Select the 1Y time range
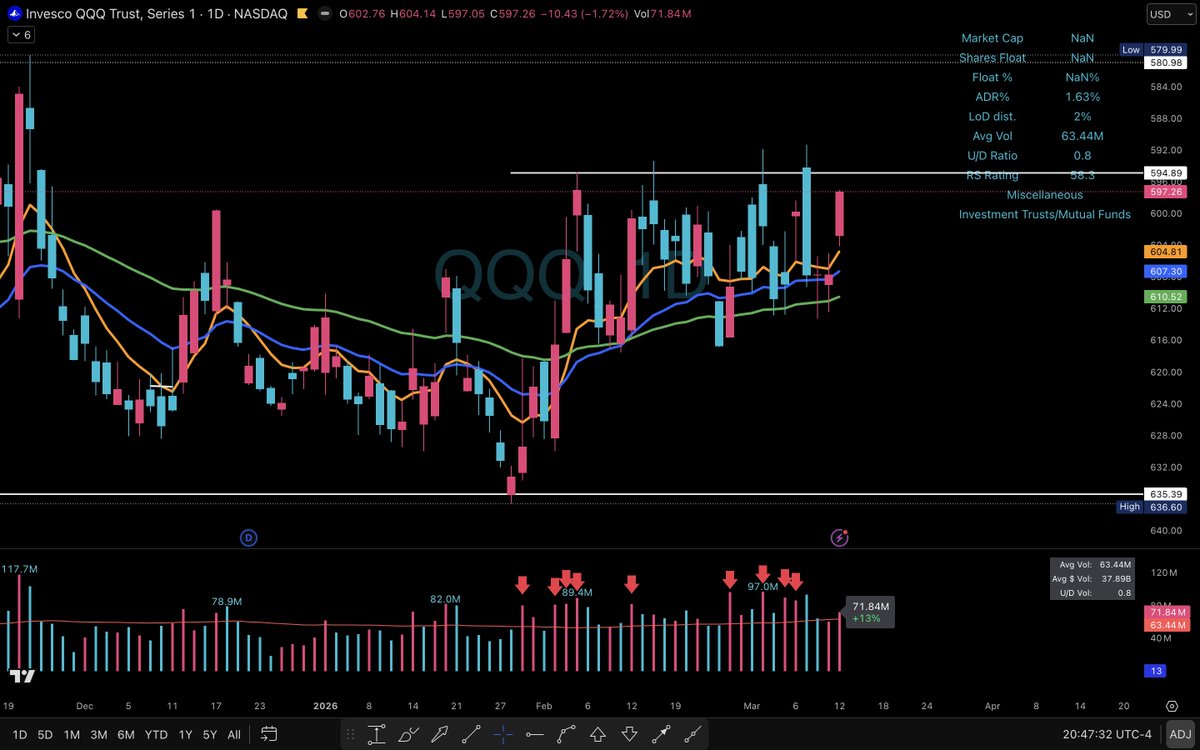Image resolution: width=1200 pixels, height=750 pixels. [185, 734]
